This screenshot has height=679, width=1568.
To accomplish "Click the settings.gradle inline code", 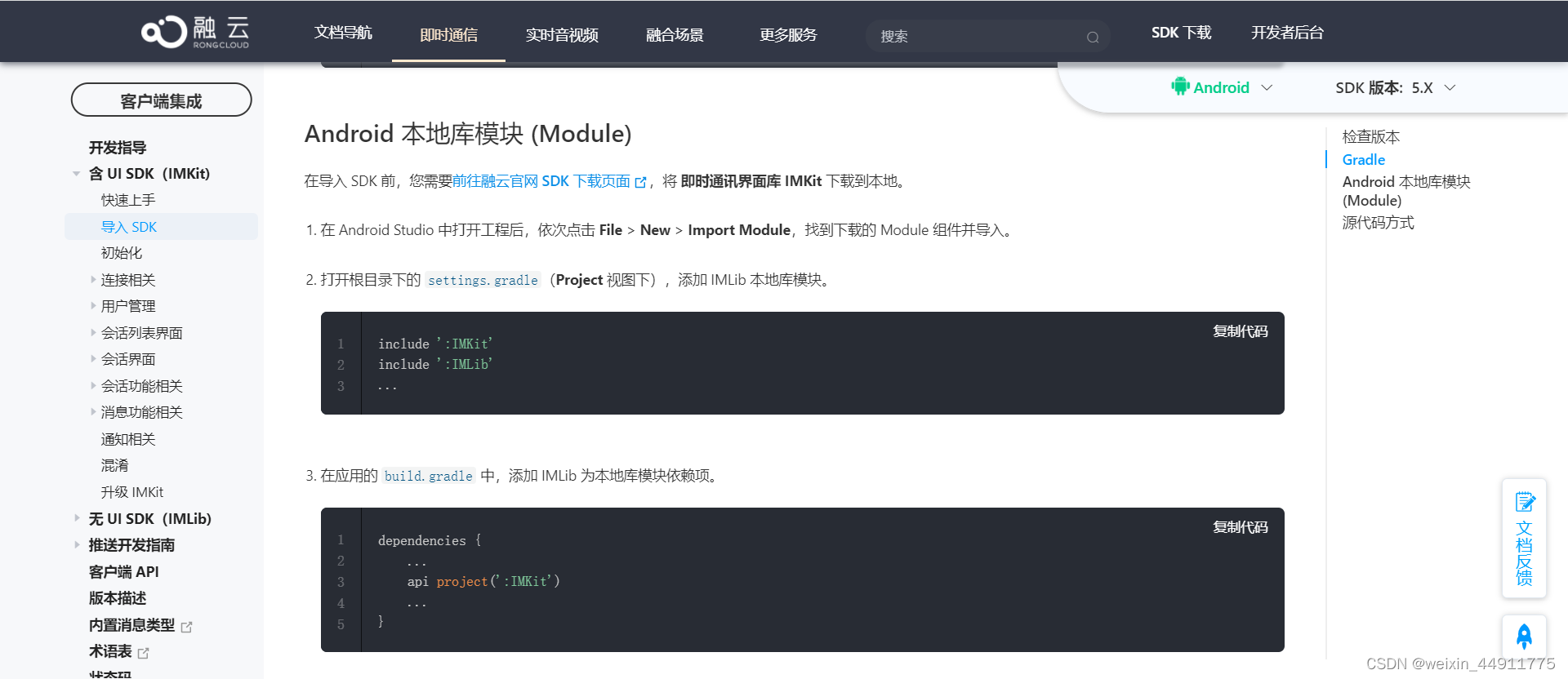I will point(483,280).
